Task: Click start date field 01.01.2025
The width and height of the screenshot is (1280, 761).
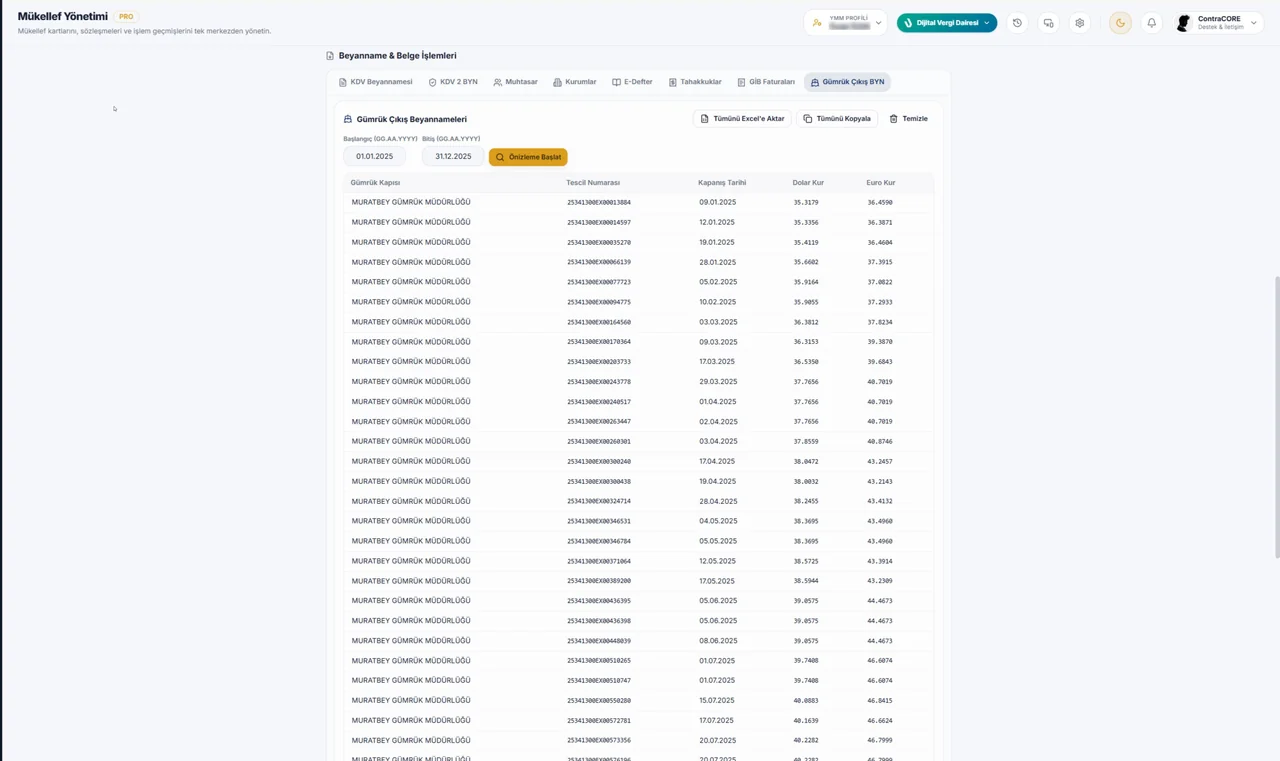Action: click(x=374, y=156)
